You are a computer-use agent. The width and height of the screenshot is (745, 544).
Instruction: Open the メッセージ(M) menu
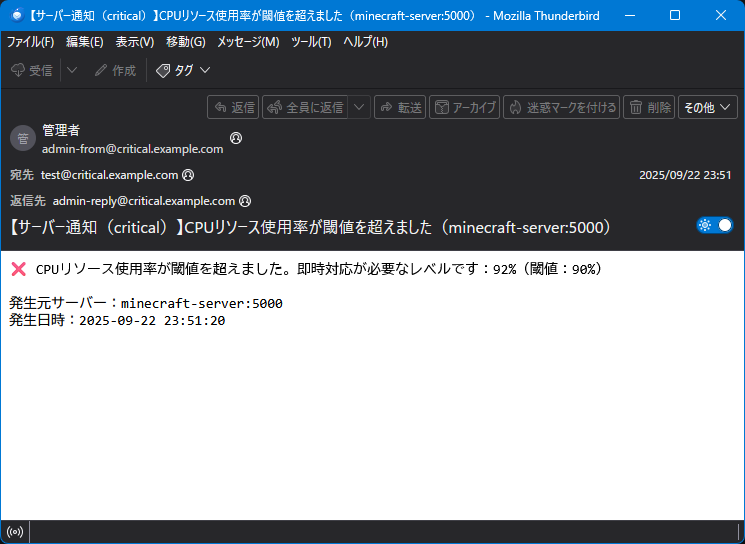[248, 42]
